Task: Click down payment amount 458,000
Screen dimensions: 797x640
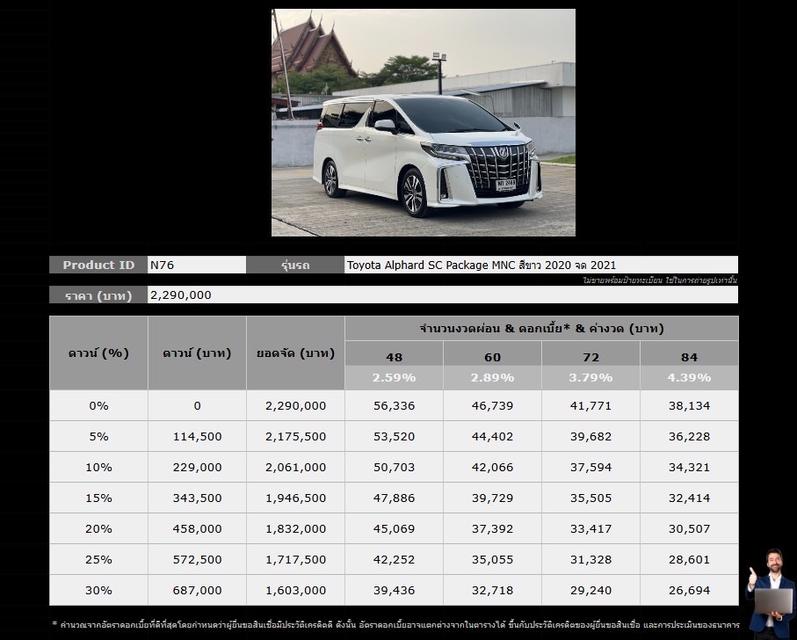Action: [x=197, y=529]
